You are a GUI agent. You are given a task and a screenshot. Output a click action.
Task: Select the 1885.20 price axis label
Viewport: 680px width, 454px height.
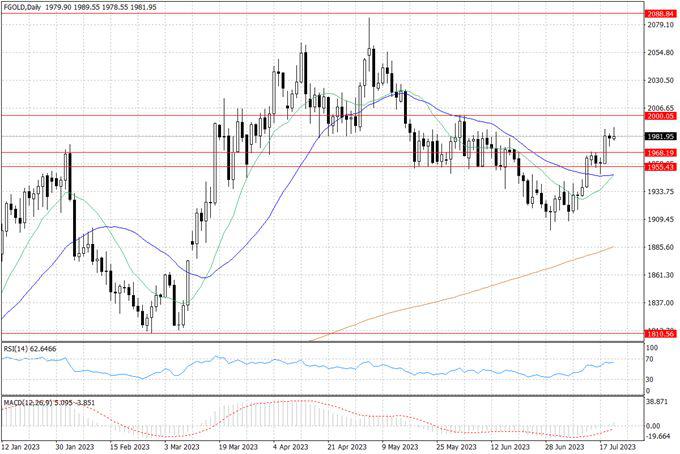click(656, 247)
